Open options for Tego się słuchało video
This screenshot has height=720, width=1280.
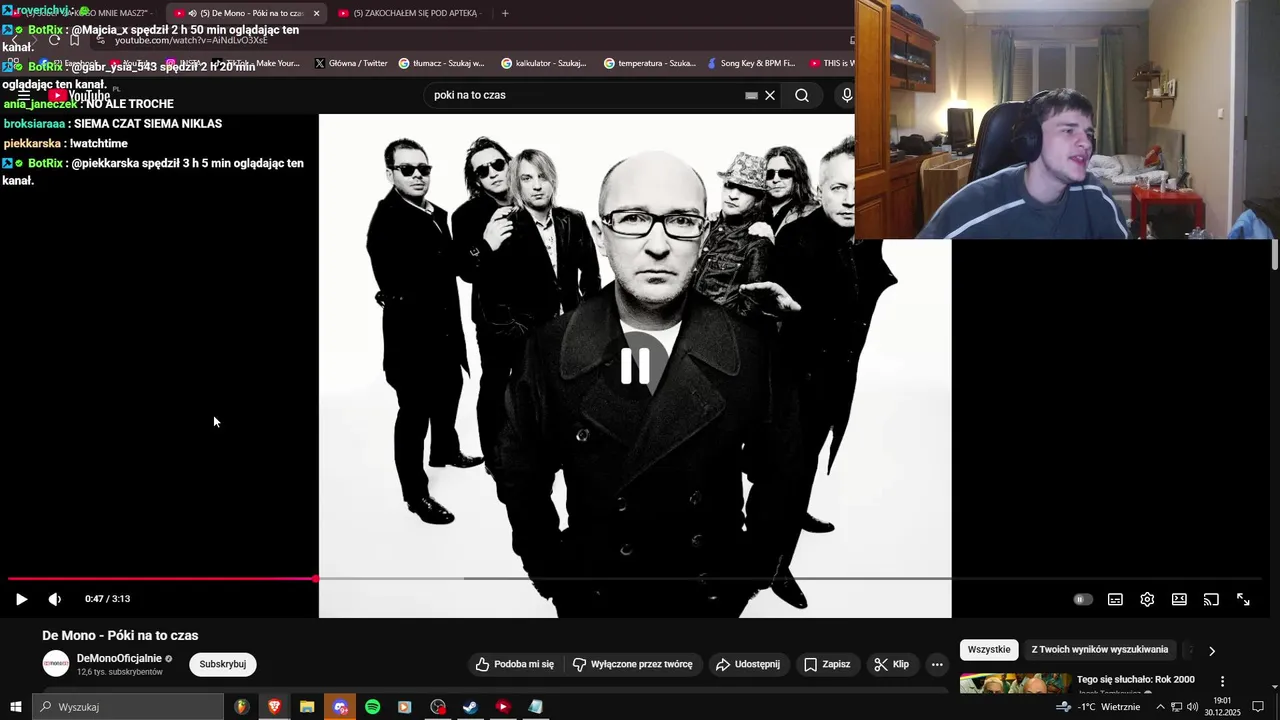tap(1222, 681)
